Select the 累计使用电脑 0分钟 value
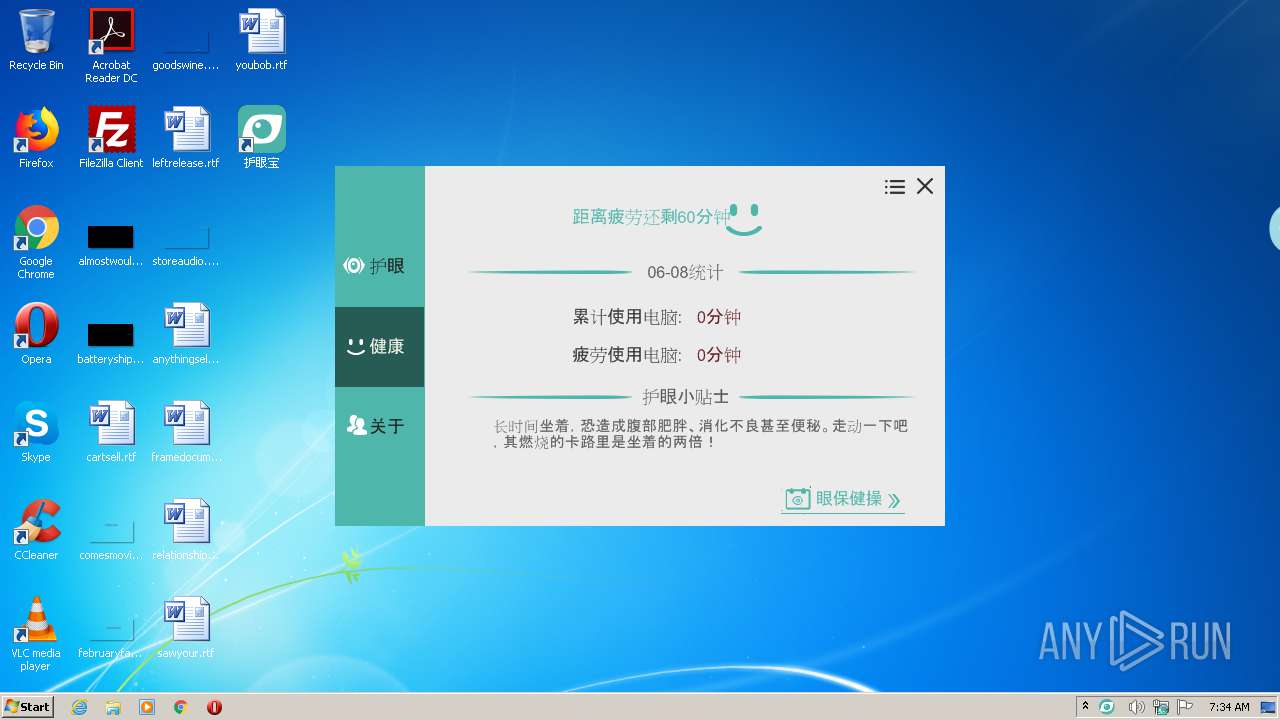1280x720 pixels. (x=719, y=317)
